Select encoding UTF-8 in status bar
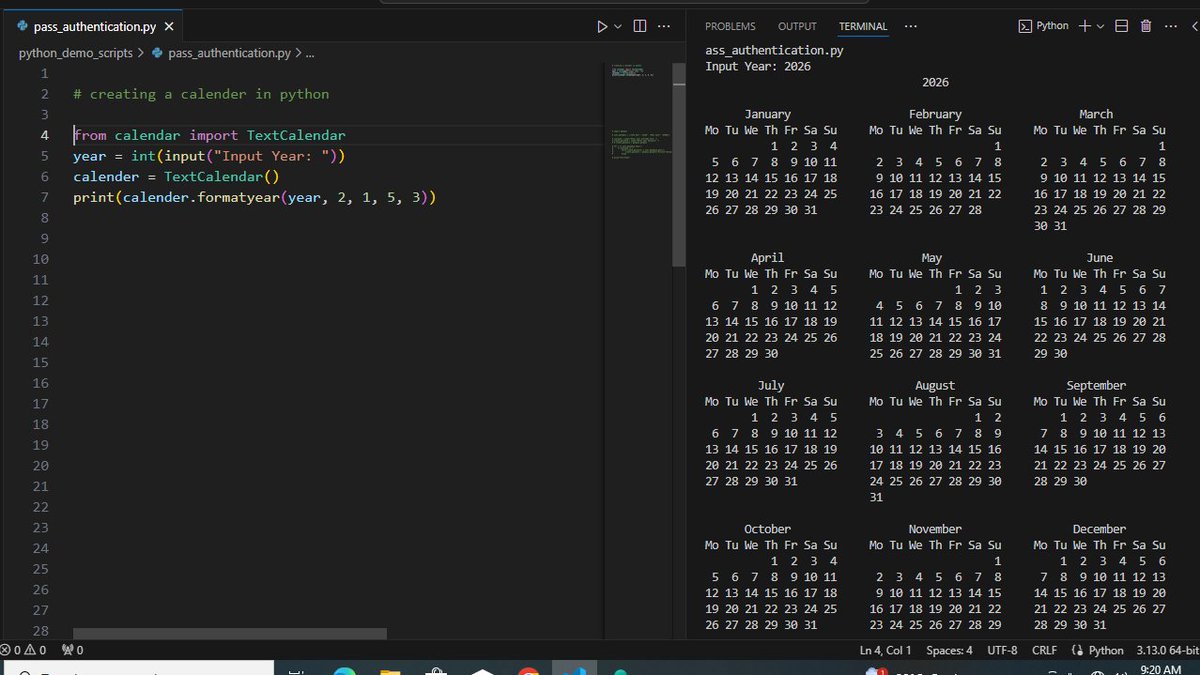Image resolution: width=1200 pixels, height=675 pixels. pyautogui.click(x=1002, y=650)
